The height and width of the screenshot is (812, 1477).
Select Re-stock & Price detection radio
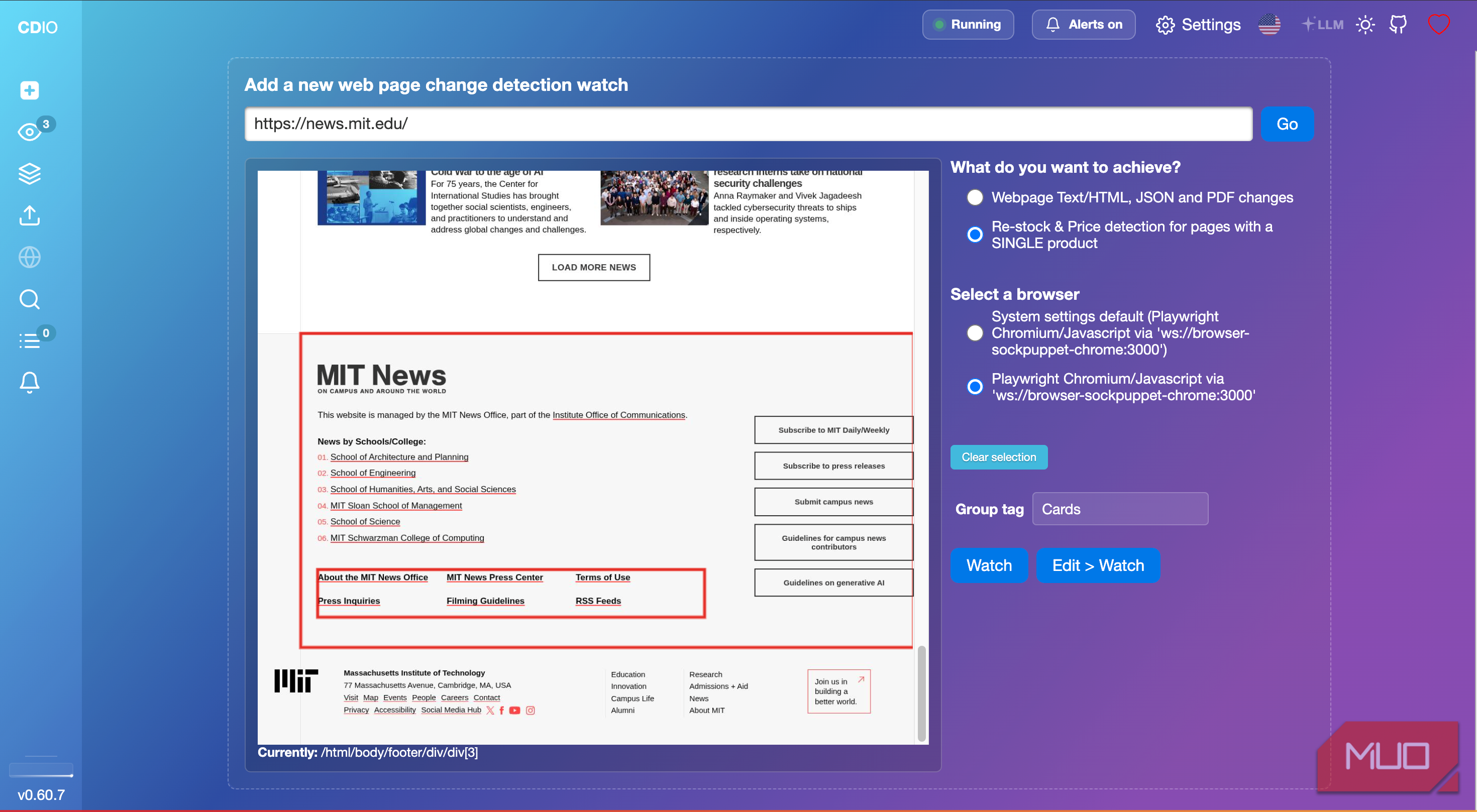click(x=975, y=235)
